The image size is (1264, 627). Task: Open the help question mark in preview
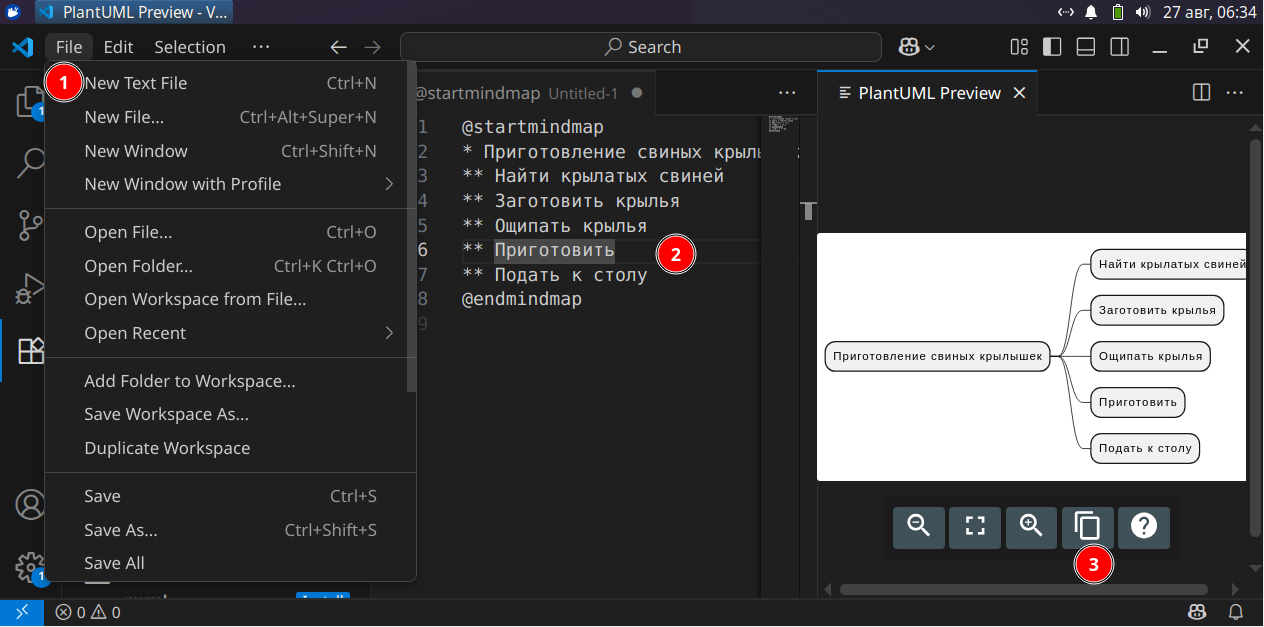pos(1143,525)
